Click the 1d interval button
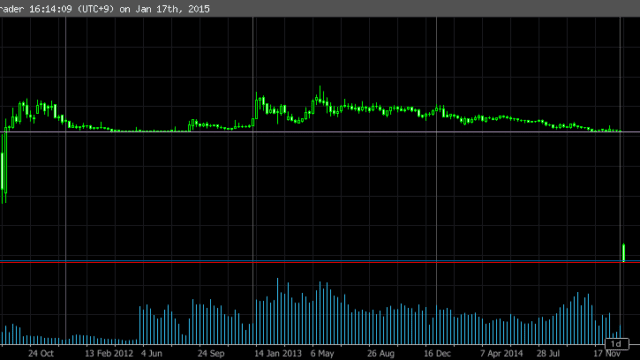 [x=616, y=344]
